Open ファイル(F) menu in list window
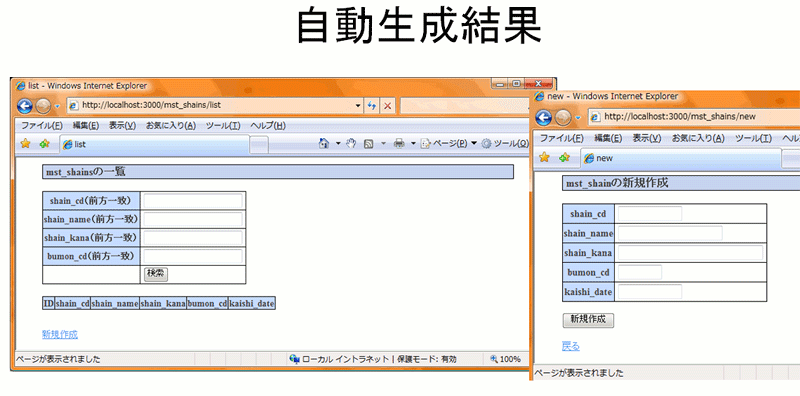This screenshot has width=800, height=396. point(41,126)
